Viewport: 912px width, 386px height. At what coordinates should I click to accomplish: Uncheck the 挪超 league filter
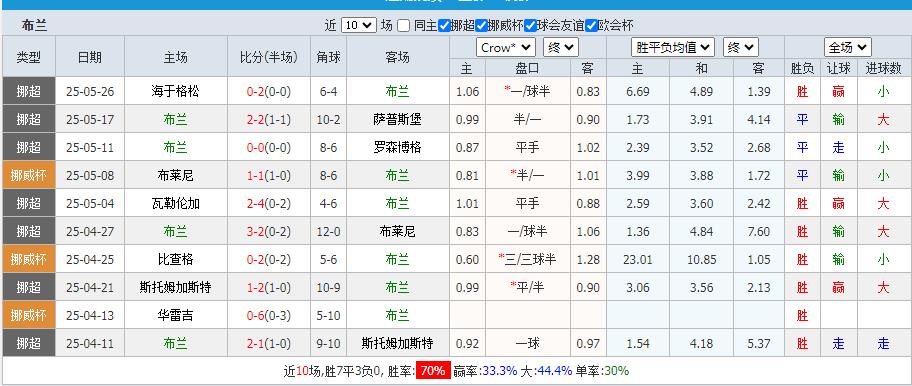pyautogui.click(x=444, y=26)
